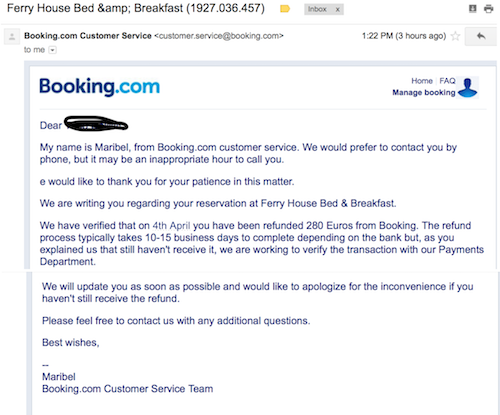Star this Booking.com message

[455, 36]
